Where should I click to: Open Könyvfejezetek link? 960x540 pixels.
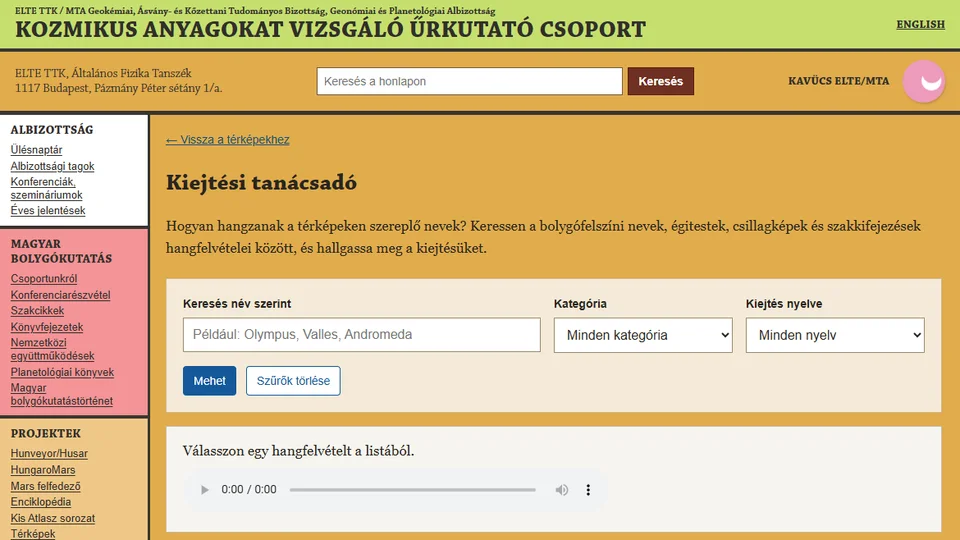47,327
